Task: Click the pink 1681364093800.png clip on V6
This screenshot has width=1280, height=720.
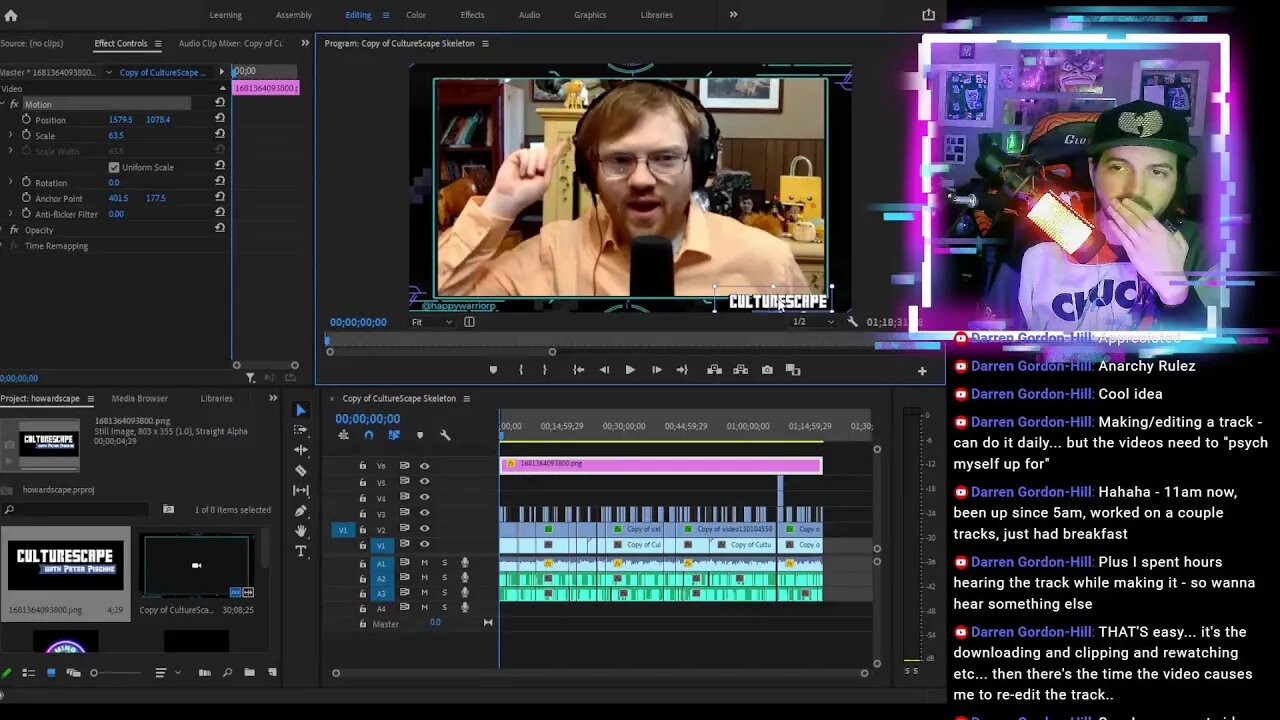Action: [661, 465]
